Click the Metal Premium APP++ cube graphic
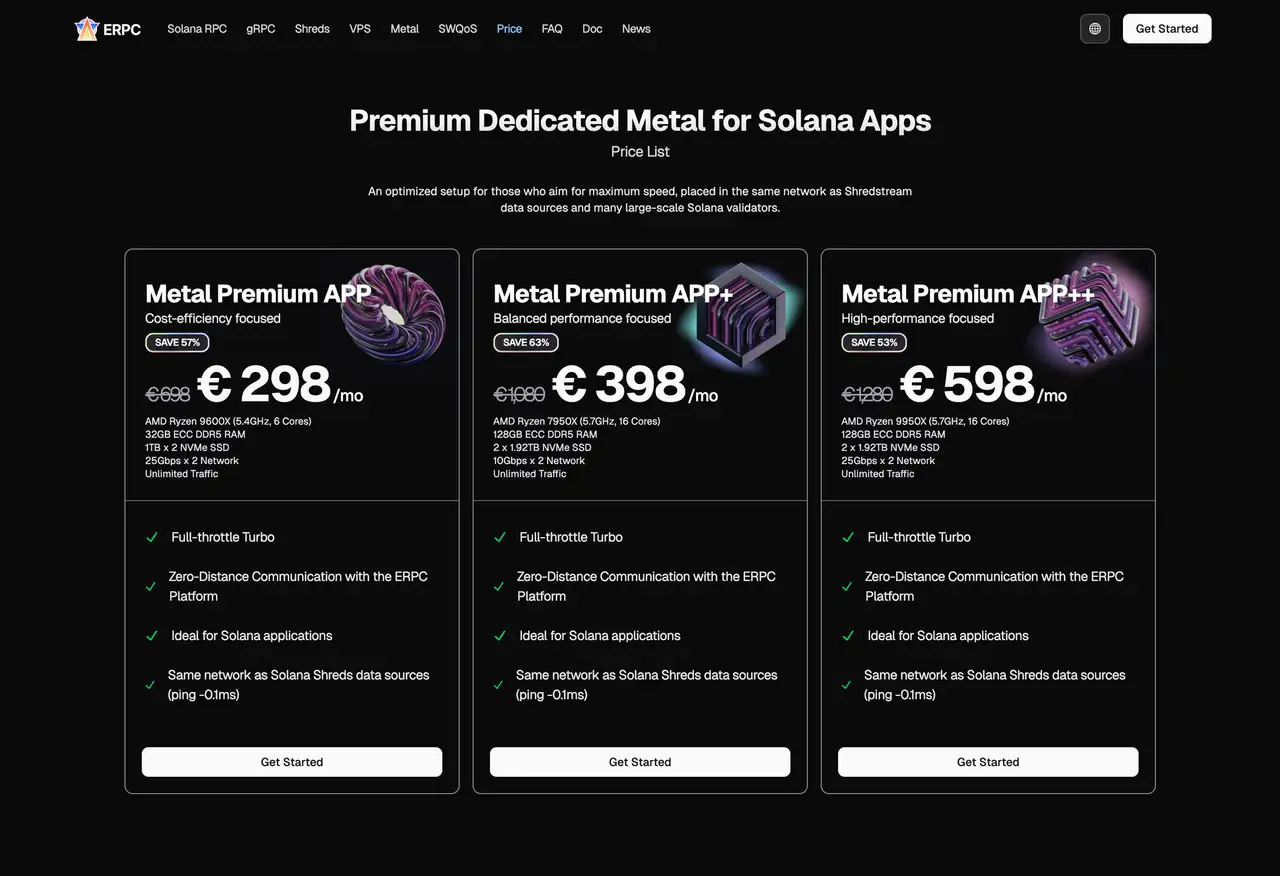This screenshot has height=876, width=1280. pyautogui.click(x=1090, y=313)
